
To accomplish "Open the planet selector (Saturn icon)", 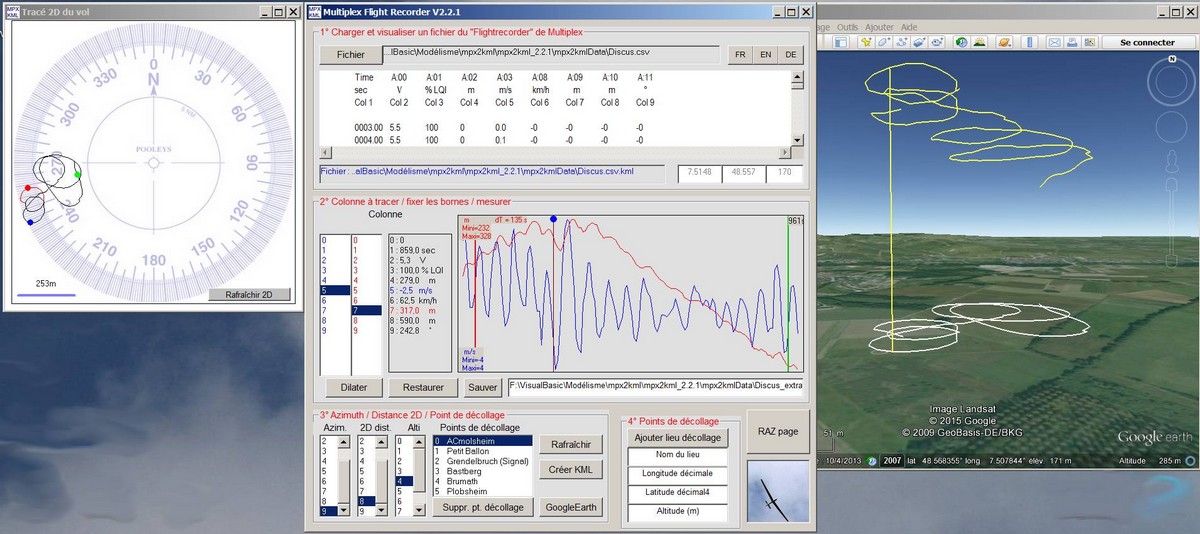I will pos(1004,42).
